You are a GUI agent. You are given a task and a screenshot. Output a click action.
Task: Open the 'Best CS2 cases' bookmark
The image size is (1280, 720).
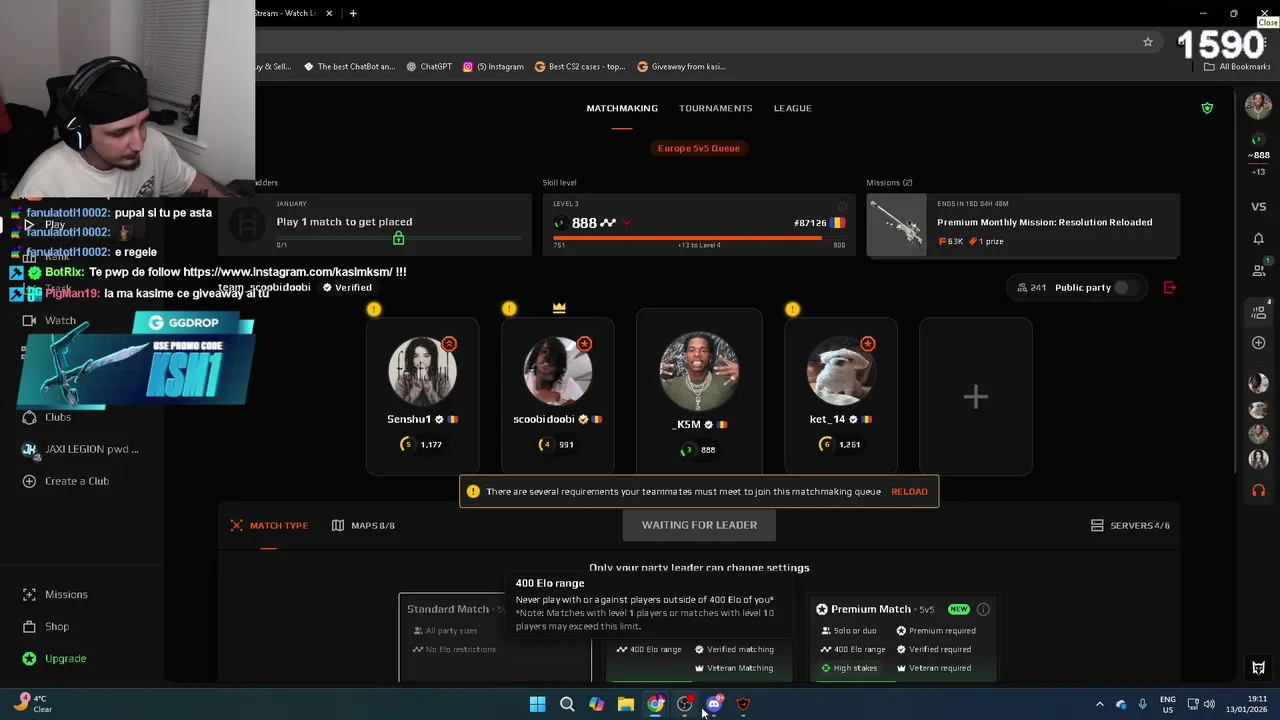[x=580, y=67]
